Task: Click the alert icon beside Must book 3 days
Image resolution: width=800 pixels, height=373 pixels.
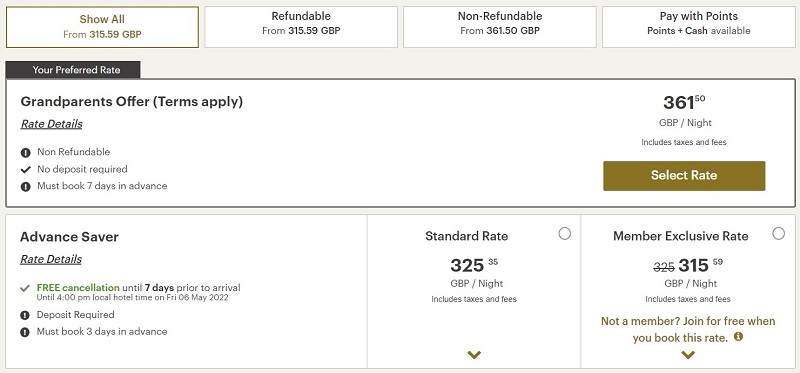Action: (25, 332)
